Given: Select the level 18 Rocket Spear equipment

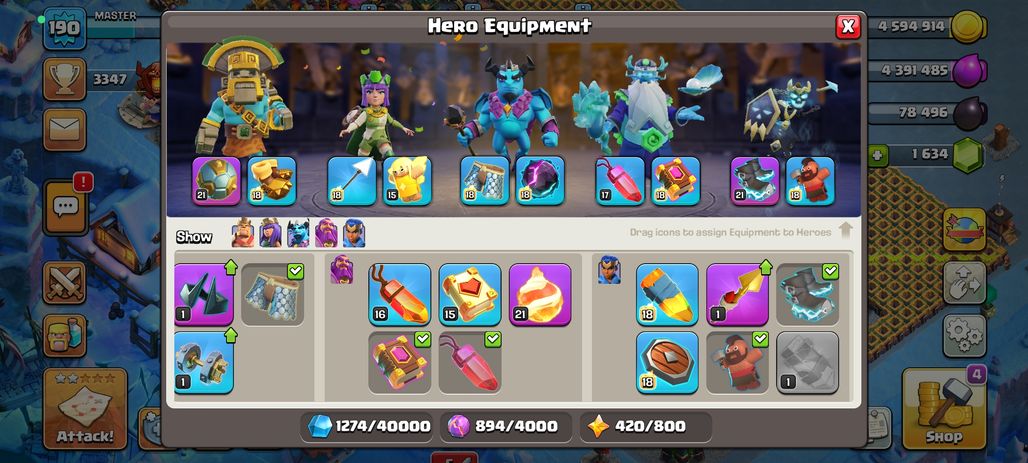Looking at the screenshot, I should tap(667, 294).
